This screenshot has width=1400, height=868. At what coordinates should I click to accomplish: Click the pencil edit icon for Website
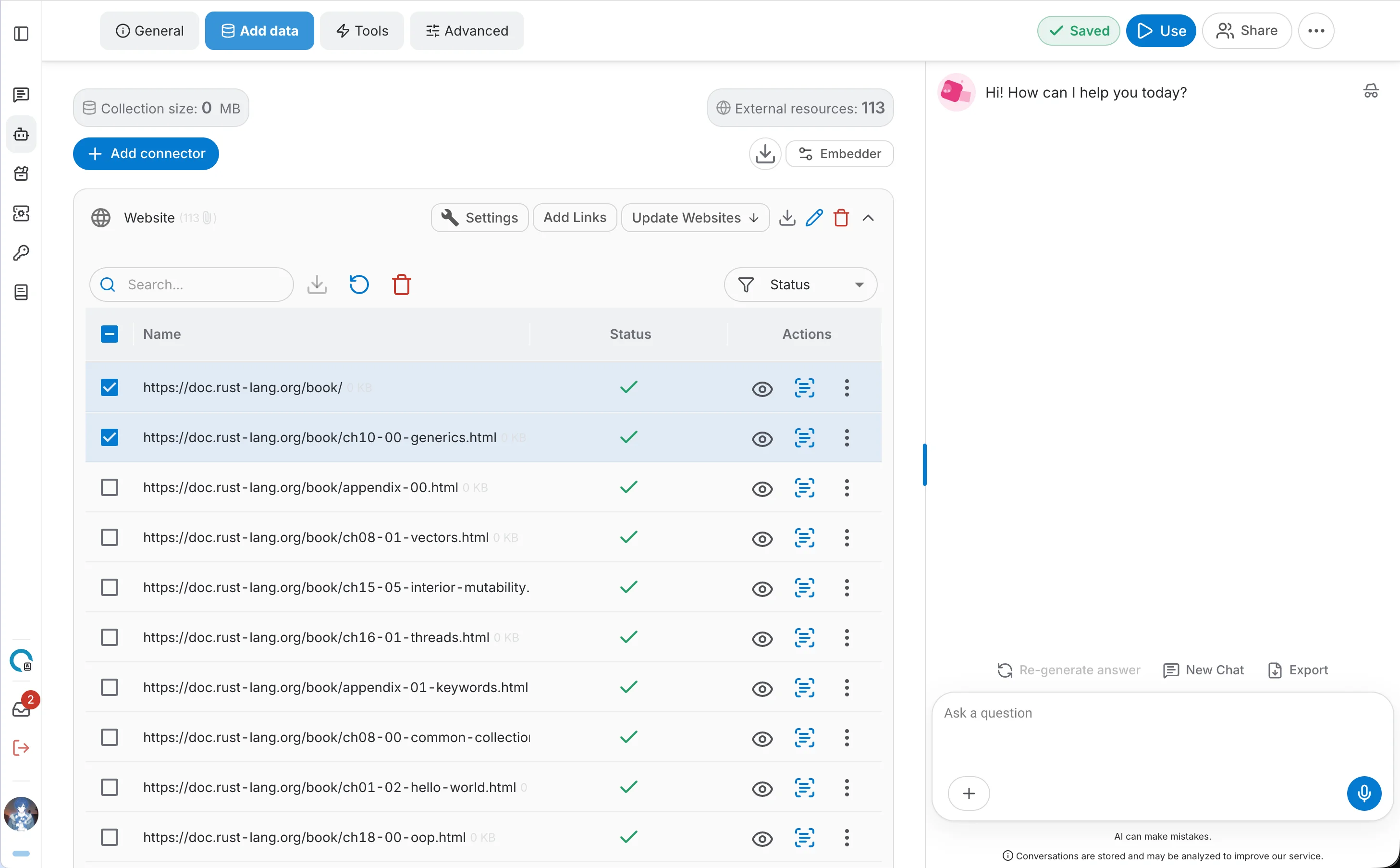(x=813, y=218)
